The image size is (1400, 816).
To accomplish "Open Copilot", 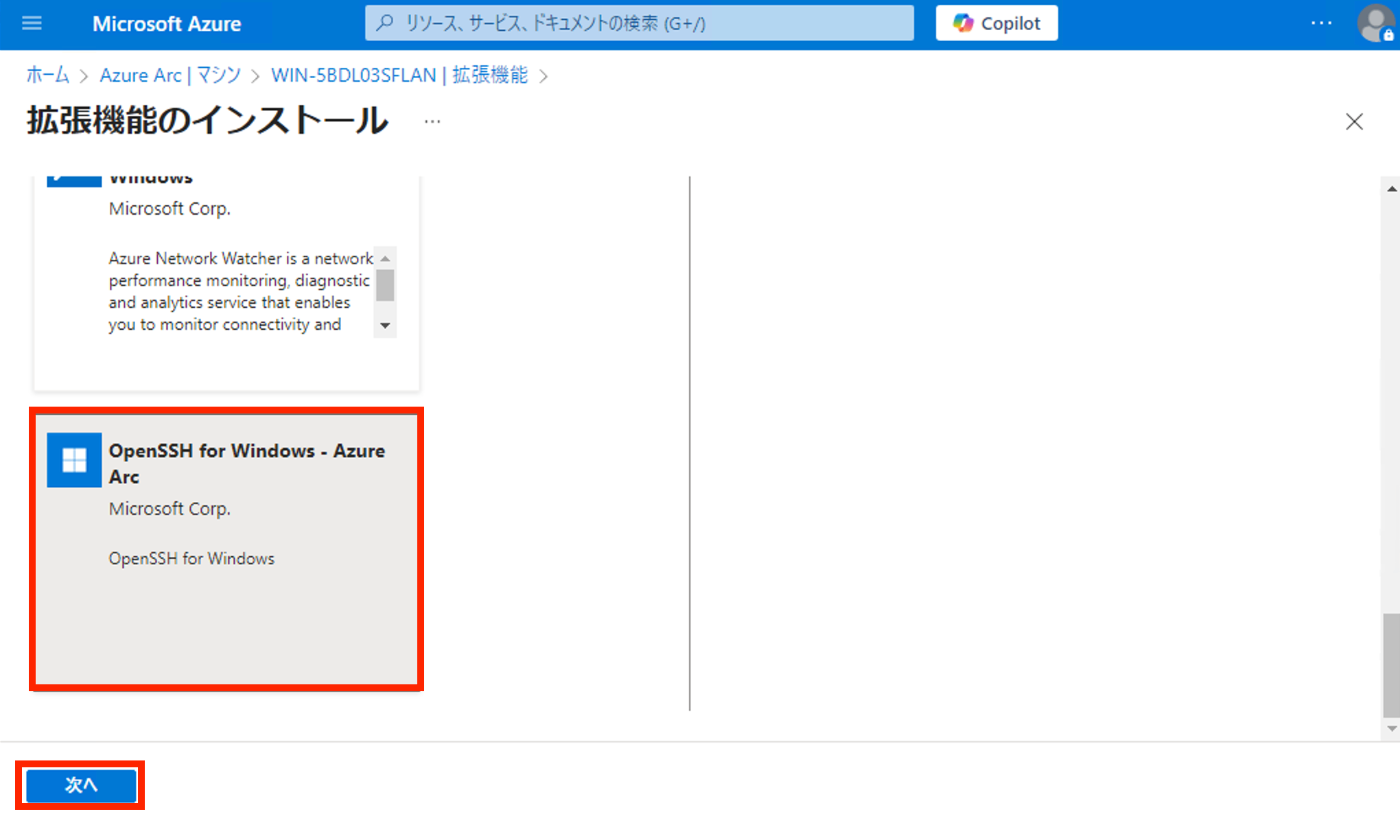I will tap(996, 23).
